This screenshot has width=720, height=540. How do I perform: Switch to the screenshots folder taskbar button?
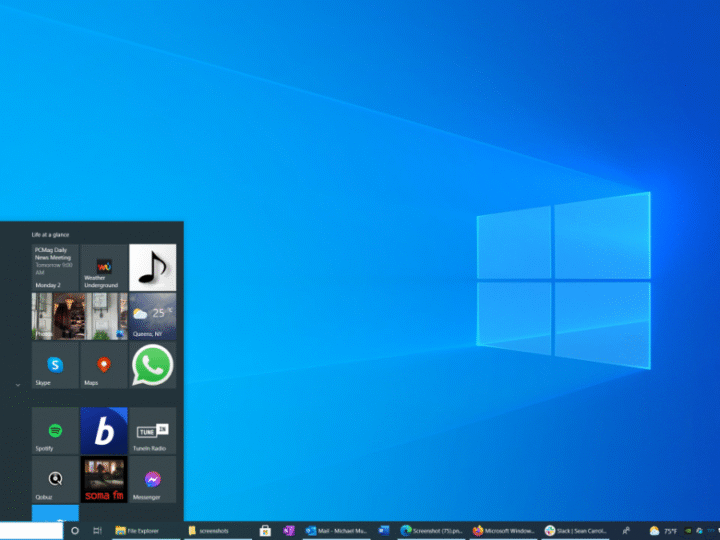point(218,531)
